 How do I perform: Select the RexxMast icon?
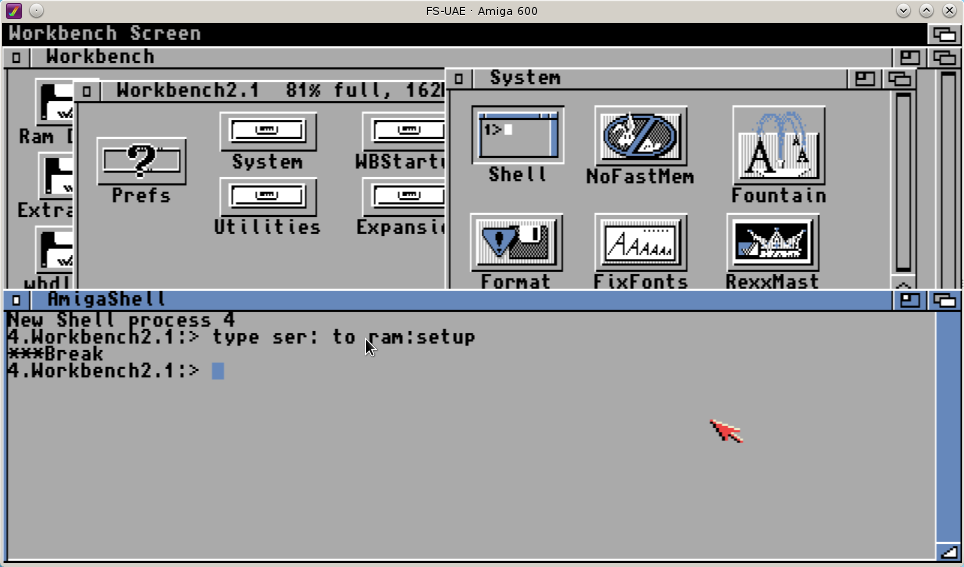click(773, 242)
